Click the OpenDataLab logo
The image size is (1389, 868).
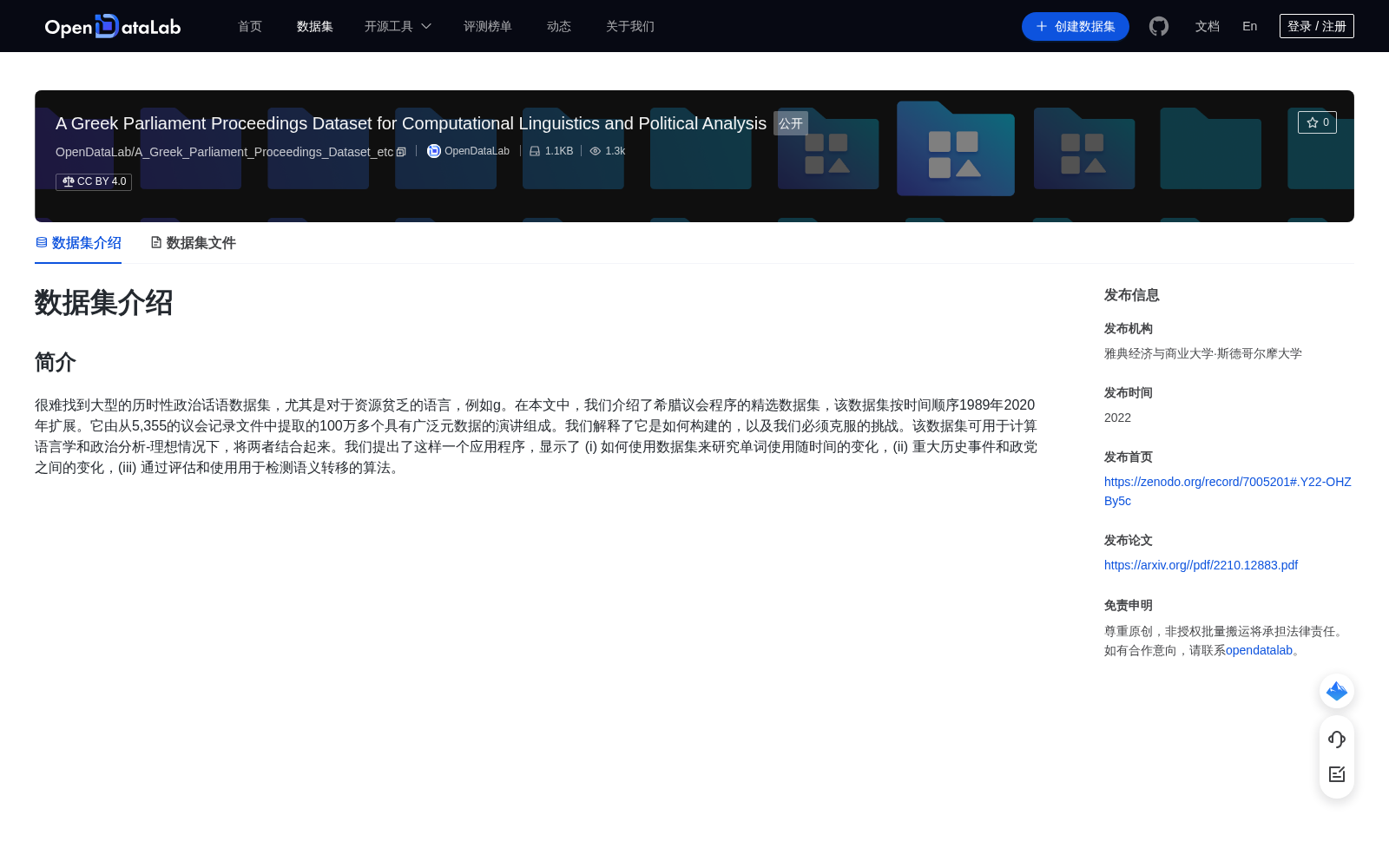tap(113, 26)
